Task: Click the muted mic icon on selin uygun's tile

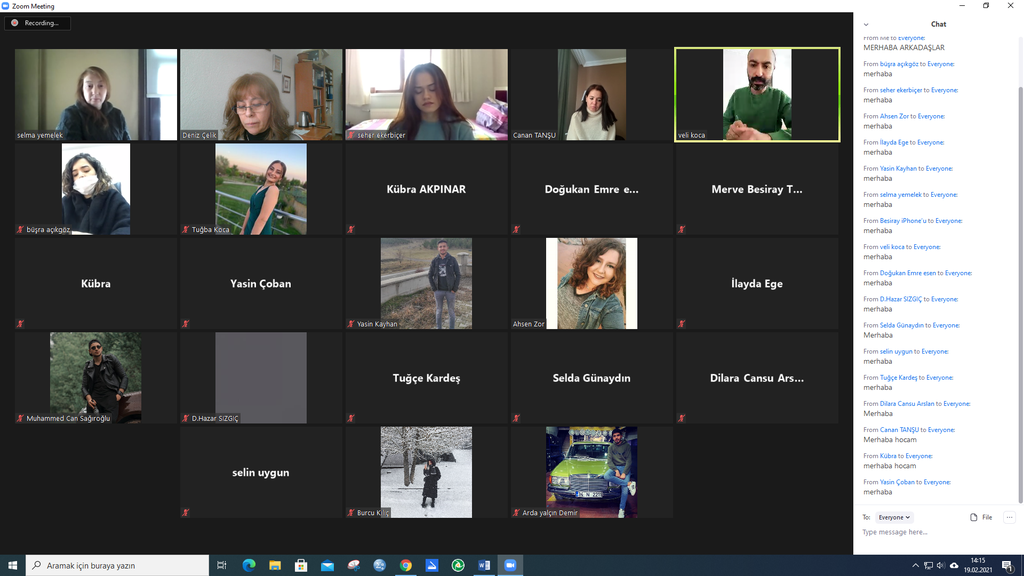Action: 186,513
